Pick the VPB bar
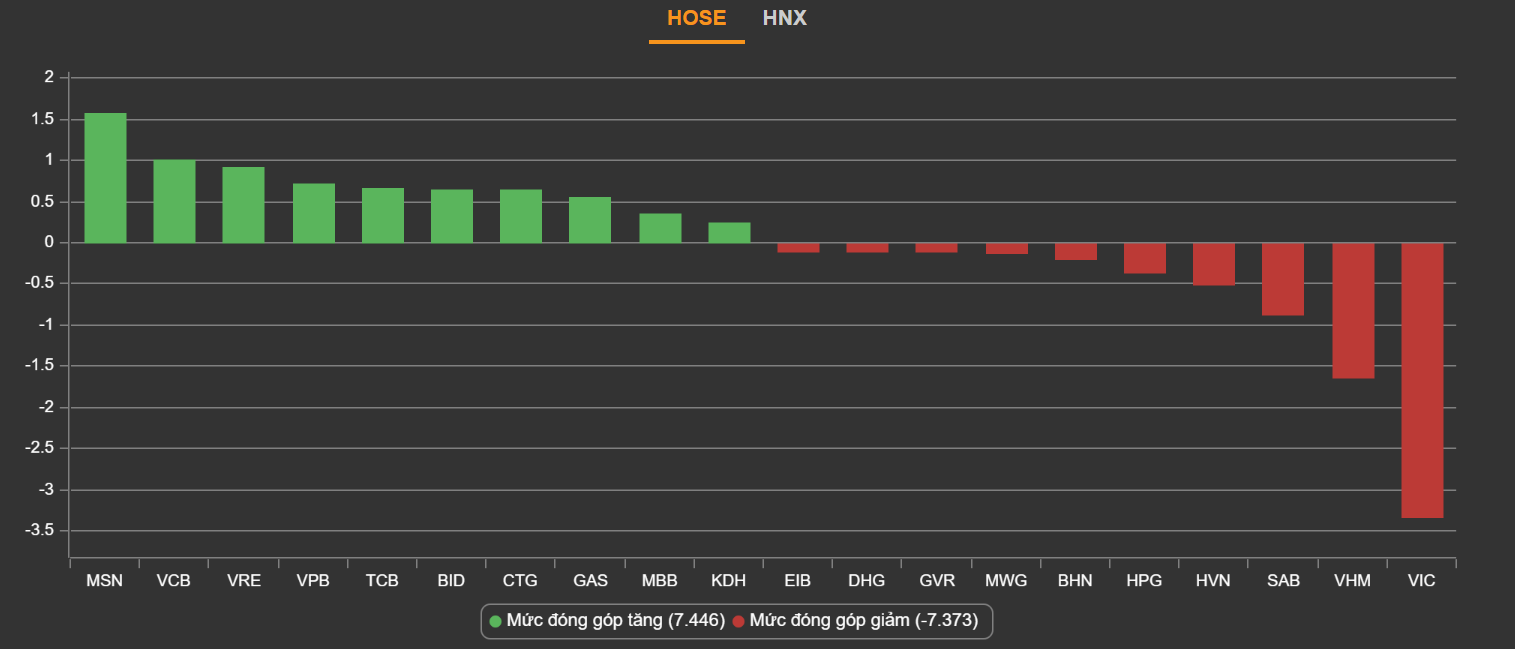This screenshot has width=1515, height=649. click(x=313, y=213)
